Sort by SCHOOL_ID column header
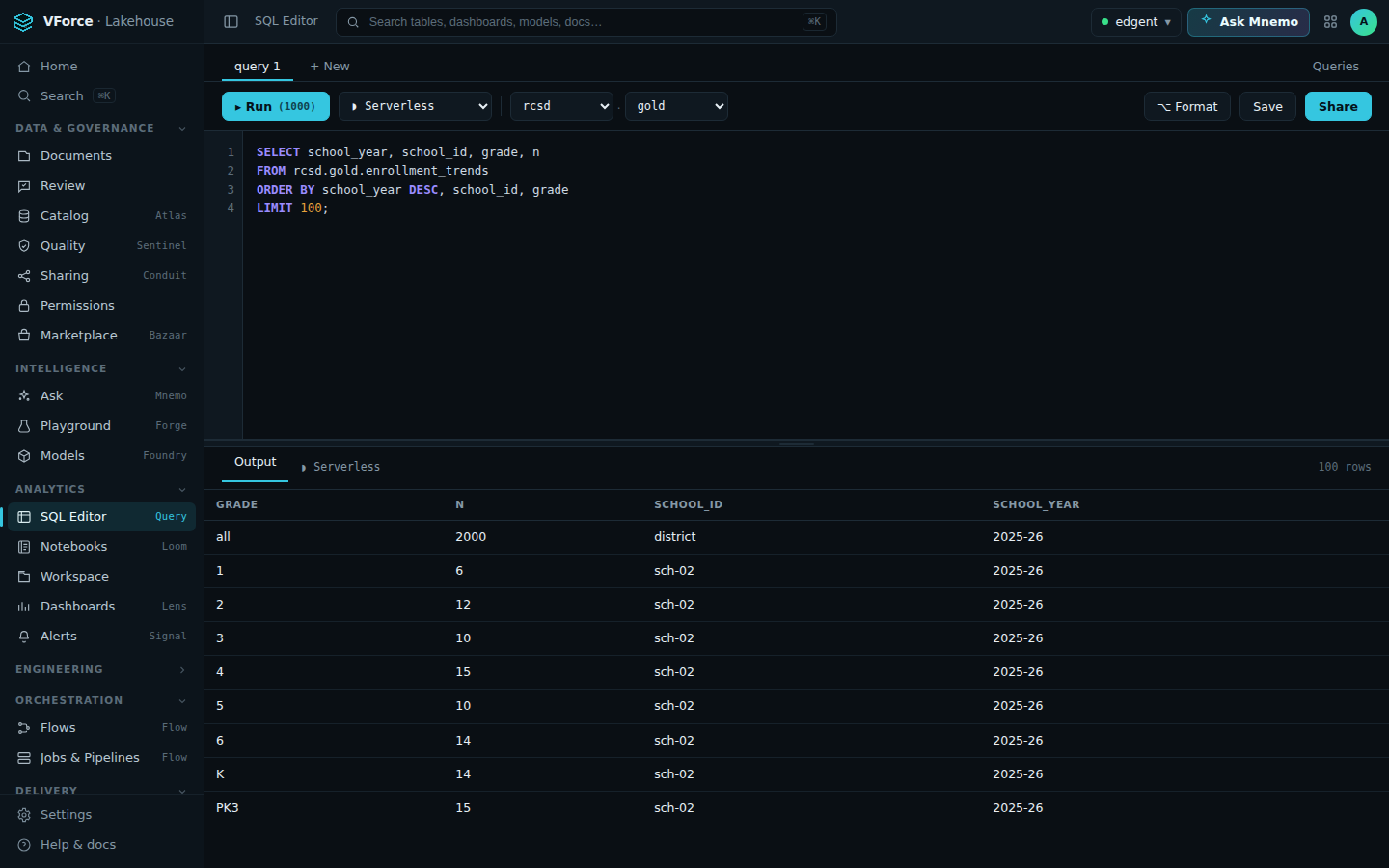This screenshot has height=868, width=1389. tap(688, 504)
